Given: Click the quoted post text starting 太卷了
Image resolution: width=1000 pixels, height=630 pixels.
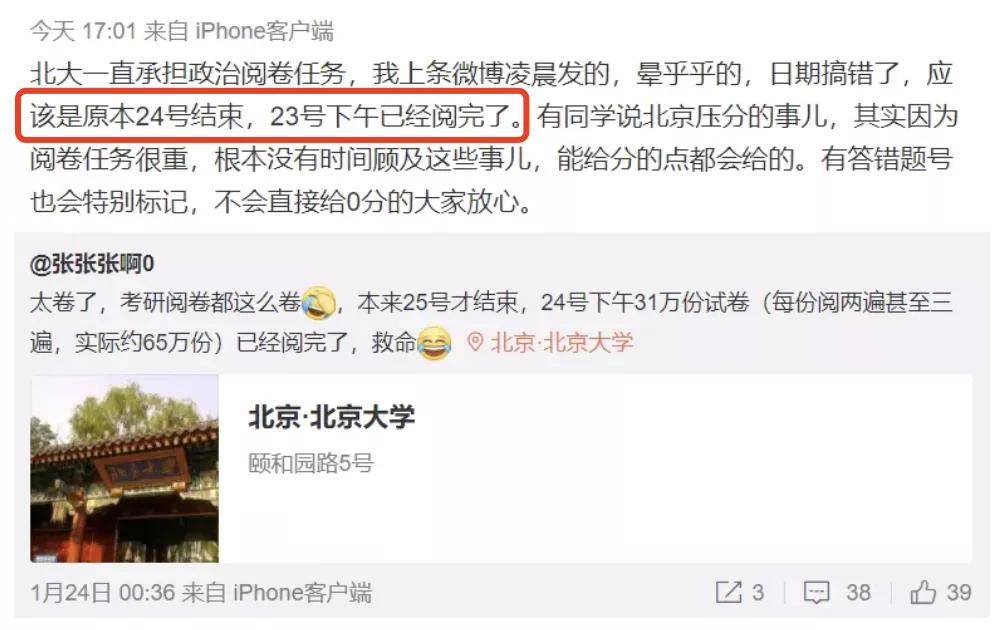Looking at the screenshot, I should pyautogui.click(x=491, y=322).
